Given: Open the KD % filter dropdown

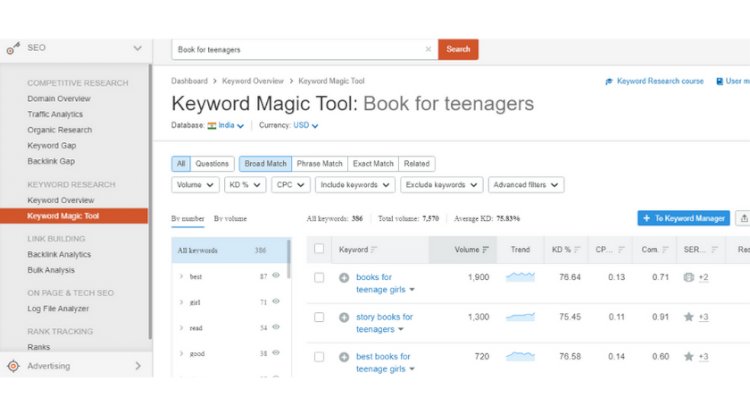Looking at the screenshot, I should 245,185.
